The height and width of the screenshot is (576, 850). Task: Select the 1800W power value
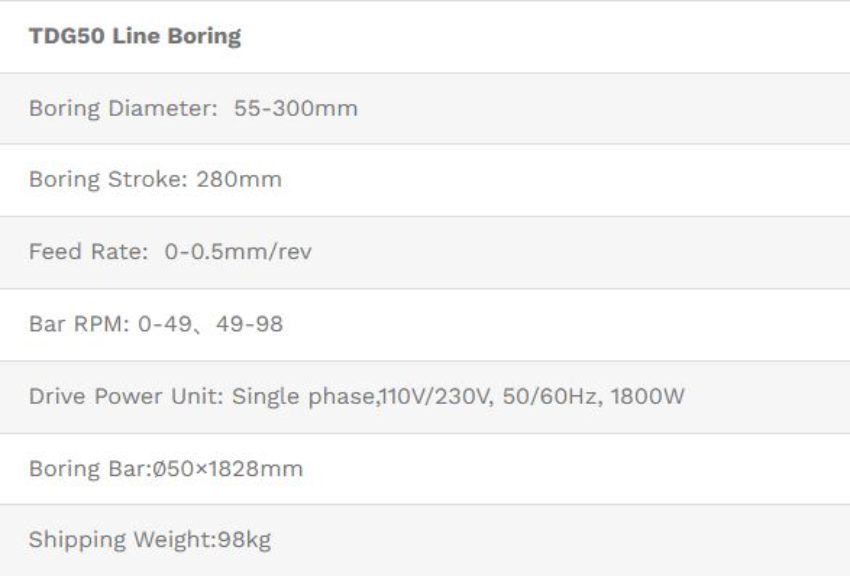coord(648,397)
